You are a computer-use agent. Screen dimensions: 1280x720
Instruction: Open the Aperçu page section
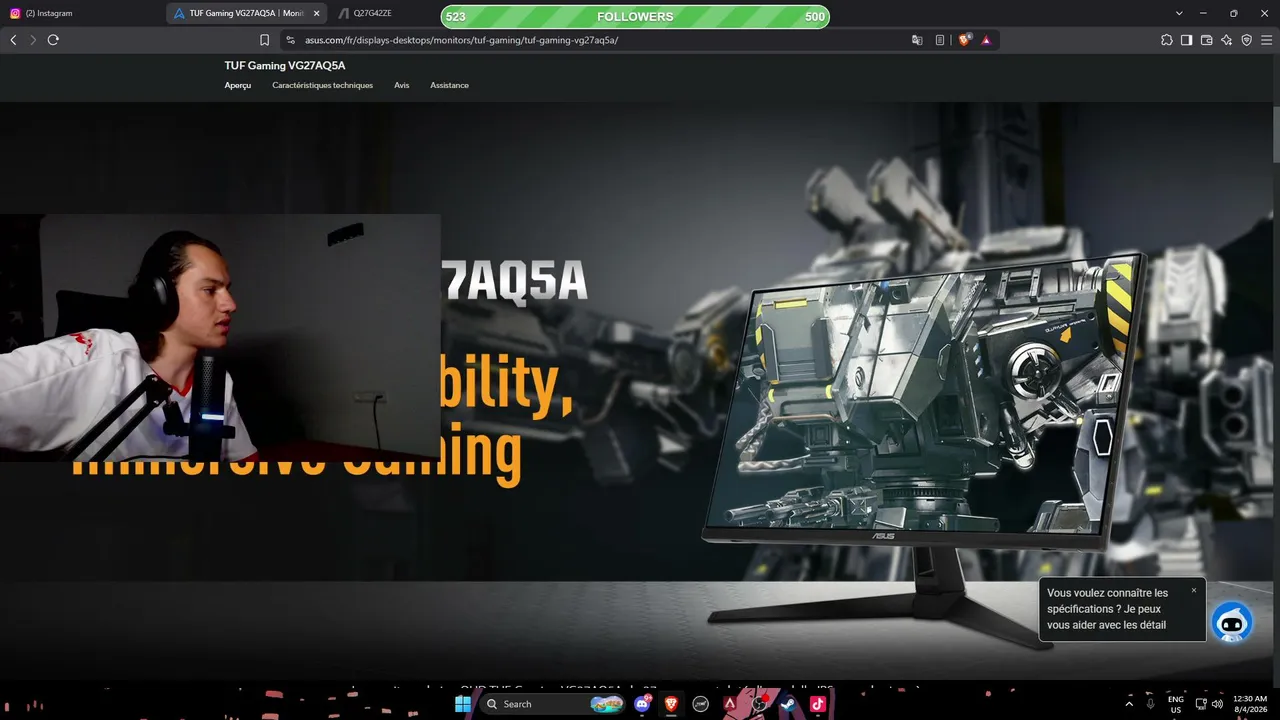pos(238,85)
